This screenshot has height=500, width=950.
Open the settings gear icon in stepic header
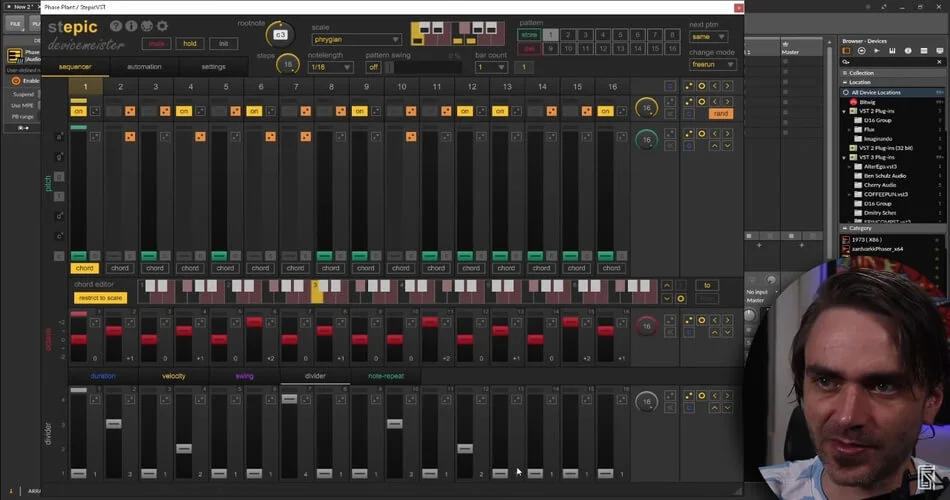coord(162,26)
